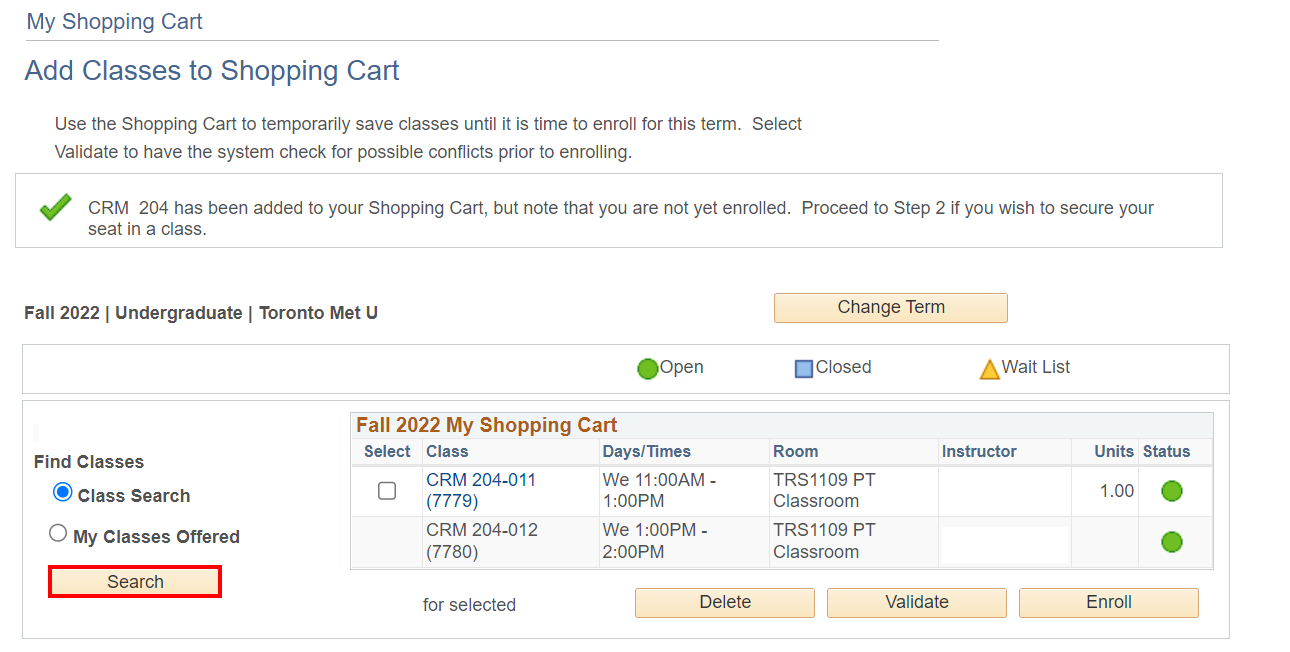Select the Class Search radio option

(x=63, y=493)
